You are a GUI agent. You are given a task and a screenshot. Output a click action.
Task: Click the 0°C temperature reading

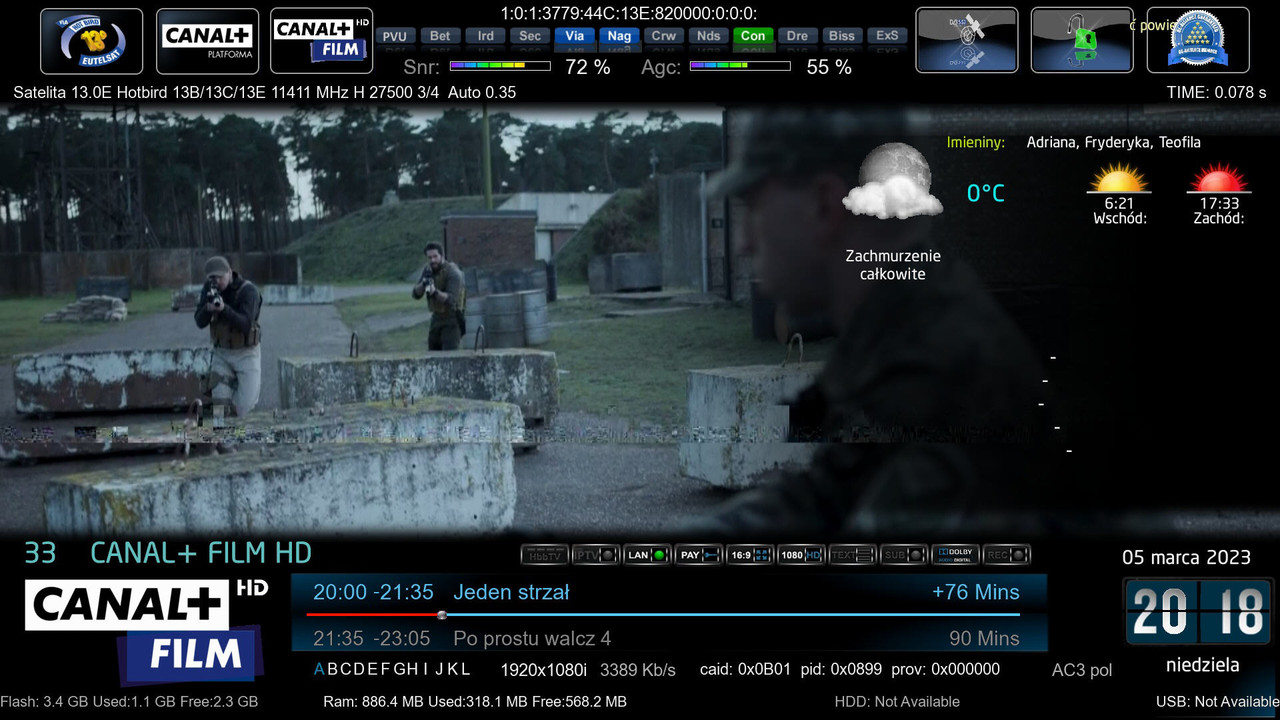tap(985, 194)
